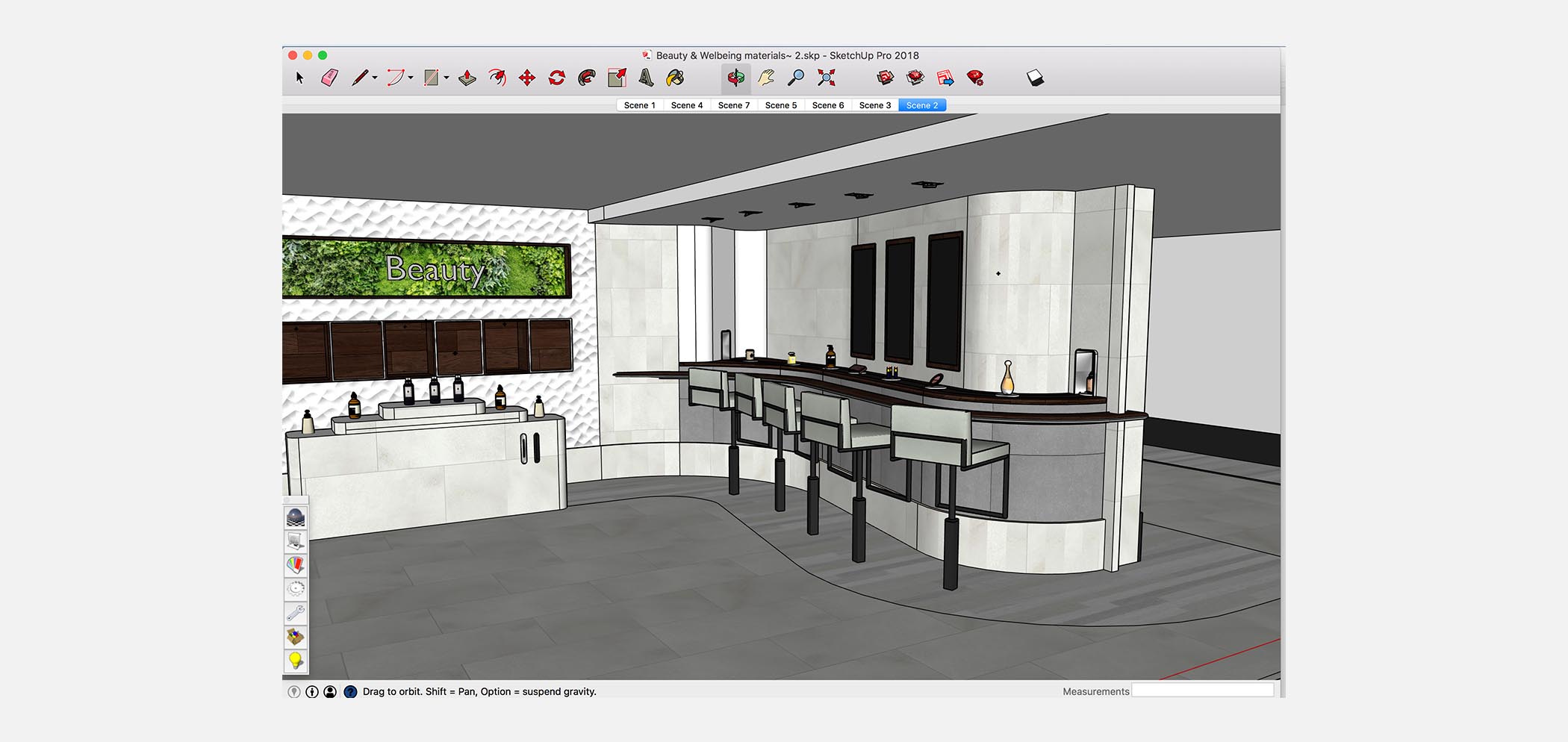Select the Offset tool
Viewport: 1568px width, 742px height.
click(x=497, y=78)
